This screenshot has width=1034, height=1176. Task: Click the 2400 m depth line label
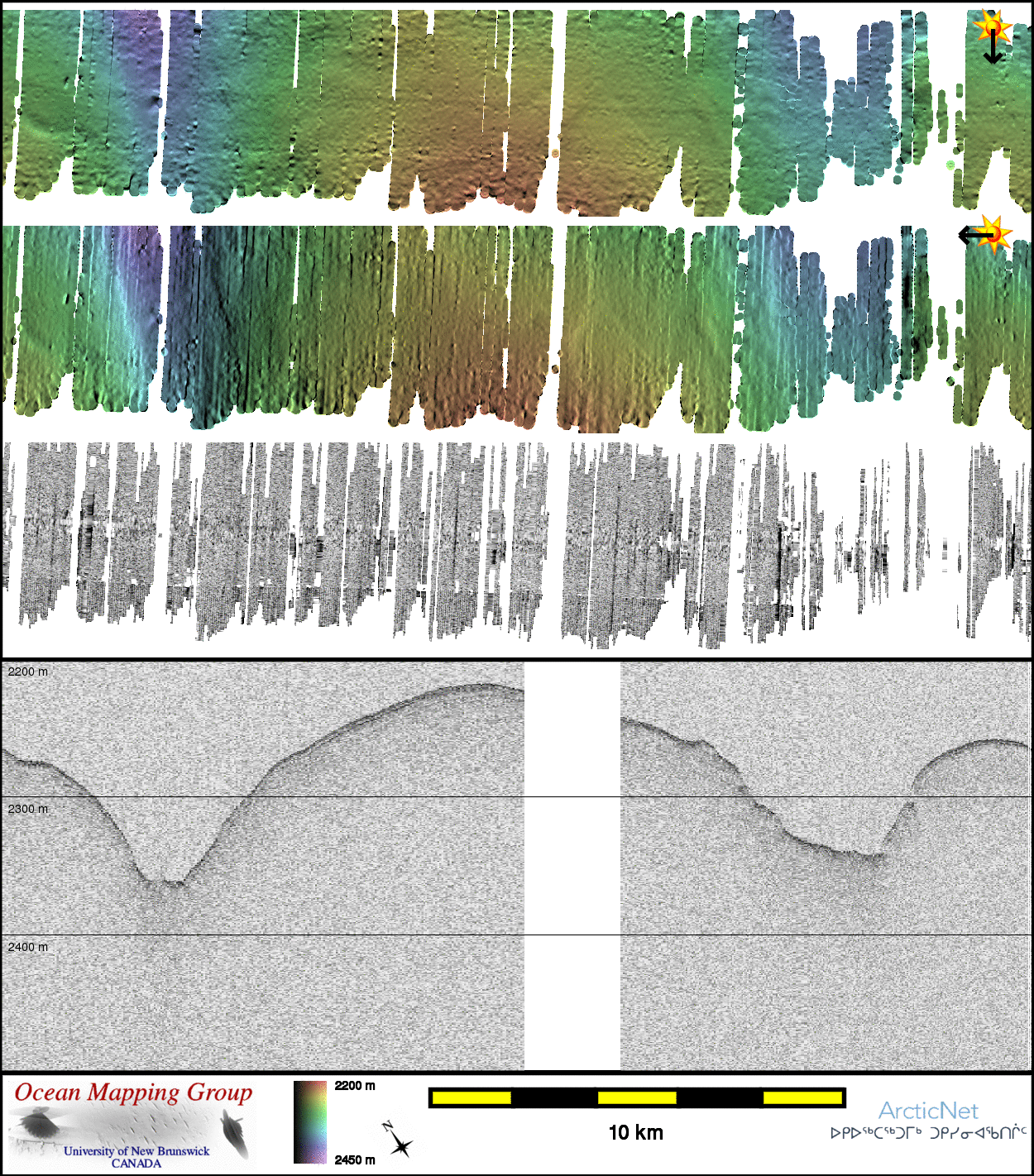coord(28,947)
